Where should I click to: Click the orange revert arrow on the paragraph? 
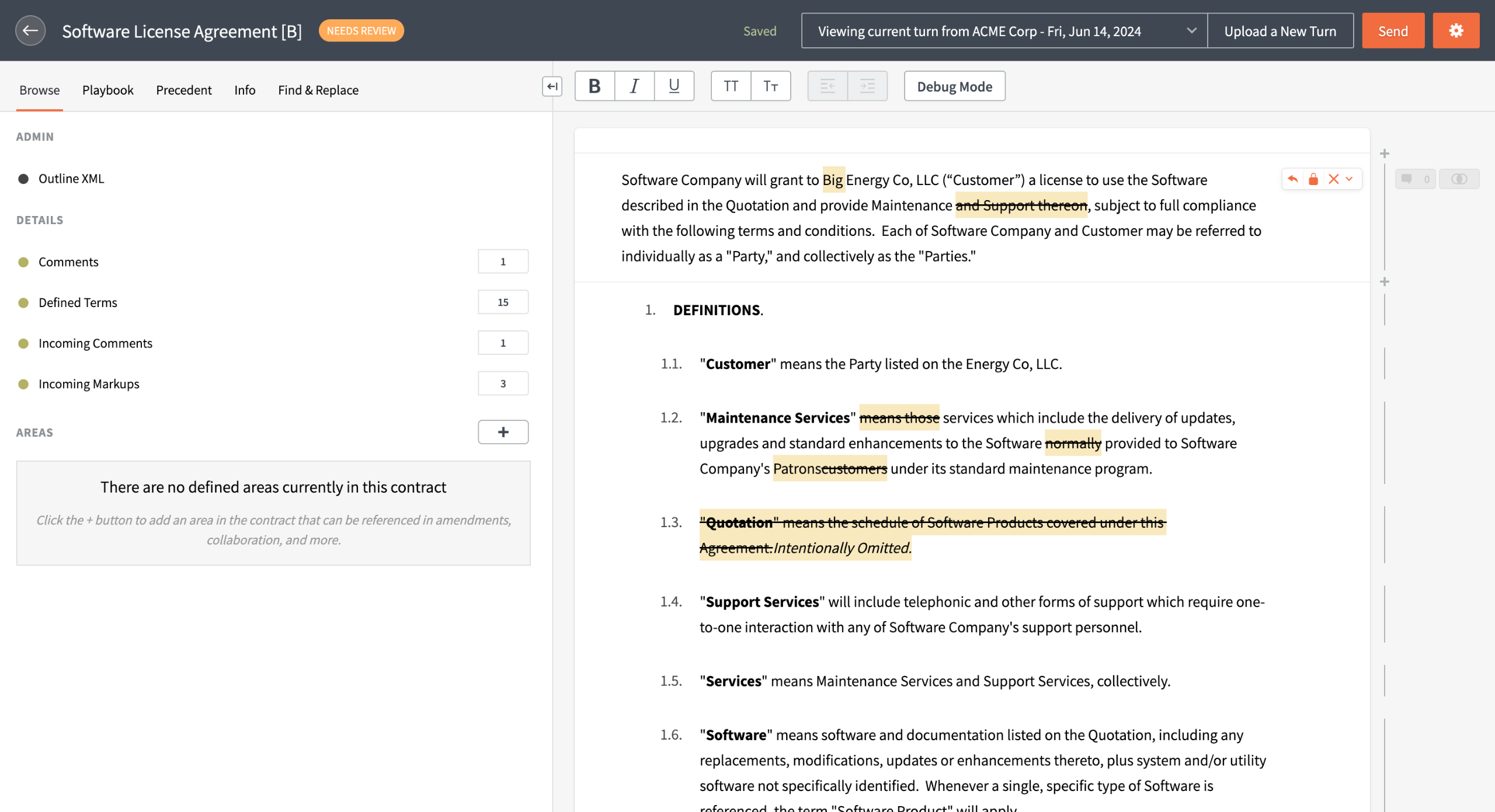click(1292, 179)
